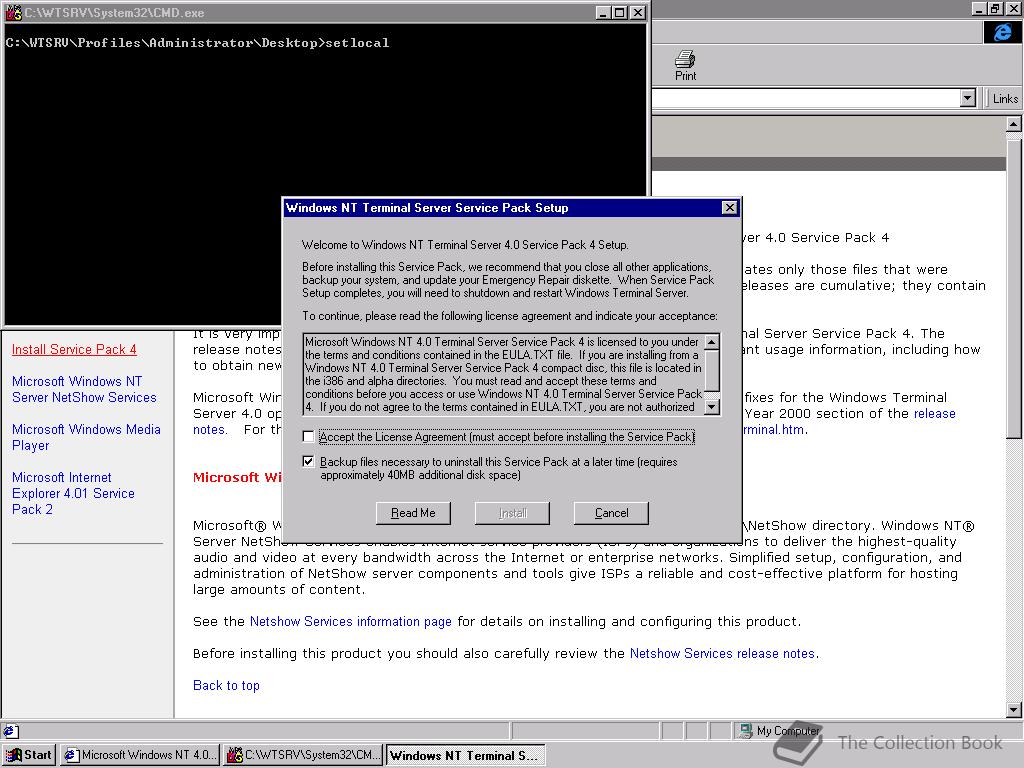Open the address bar dropdown arrow
1024x768 pixels.
968,99
